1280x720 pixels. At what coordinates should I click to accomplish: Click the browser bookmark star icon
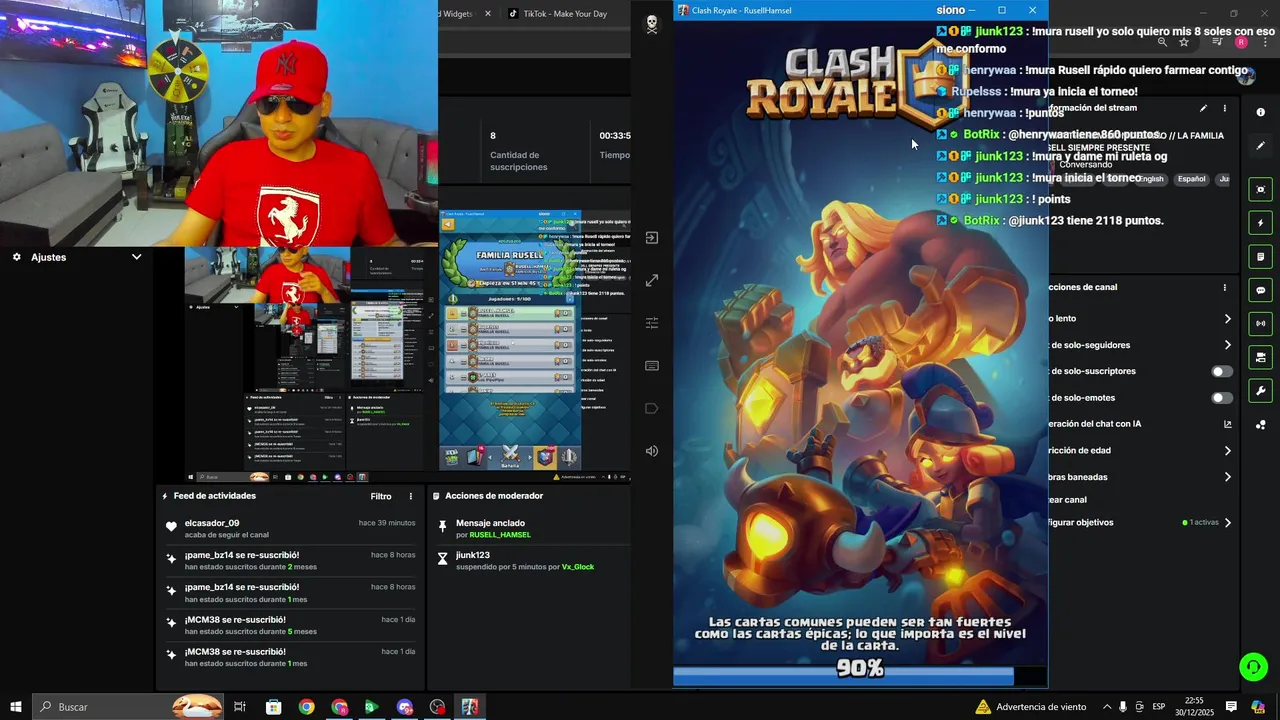[x=1184, y=42]
